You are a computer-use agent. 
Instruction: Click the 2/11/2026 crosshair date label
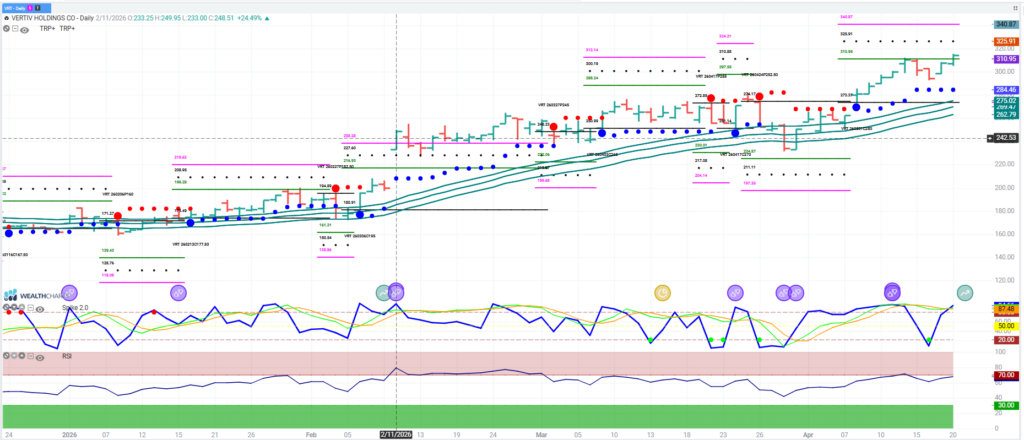(x=396, y=435)
